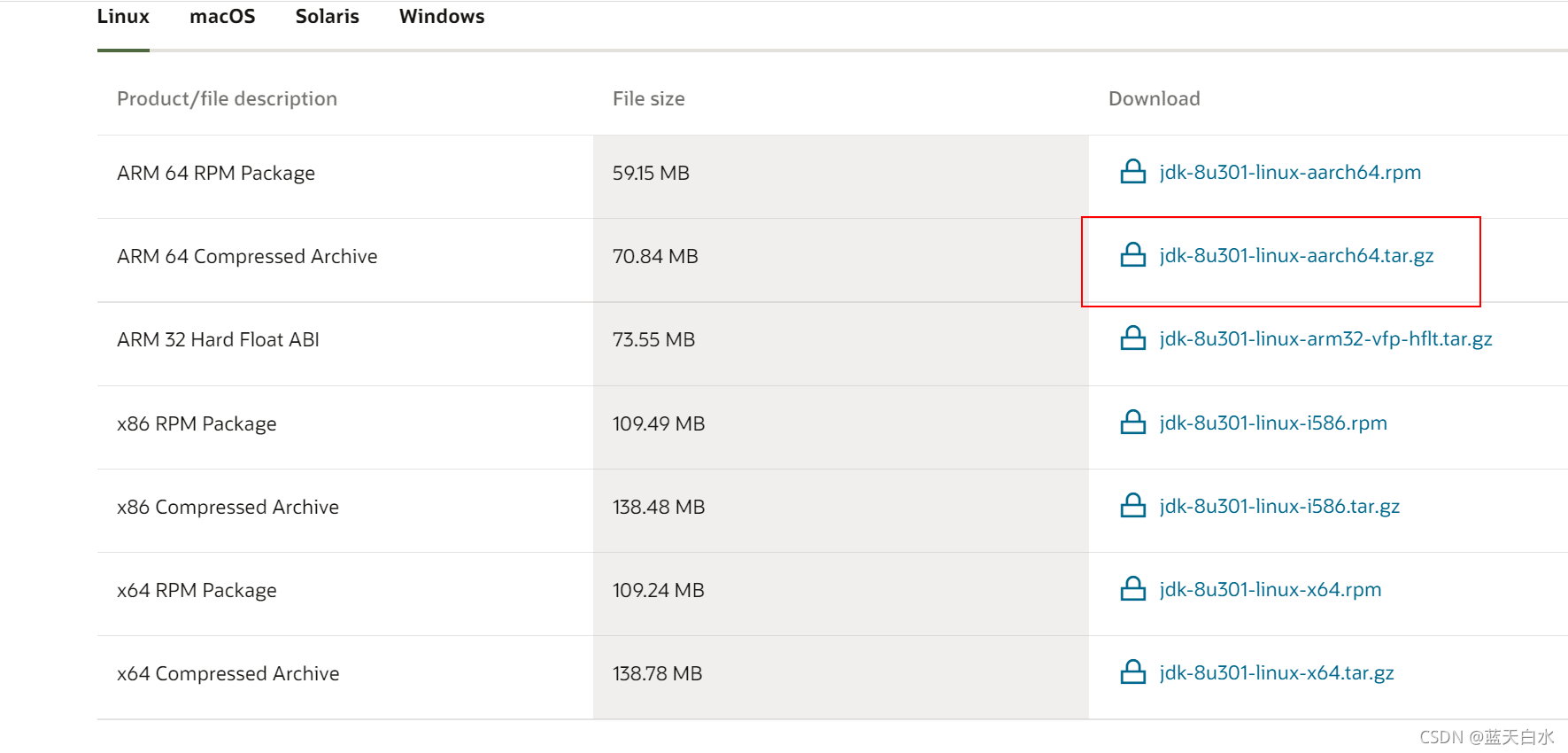This screenshot has height=753, width=1568.
Task: Click lock icon beside jdk-8u301-linux-i586.rpm
Action: pos(1133,423)
